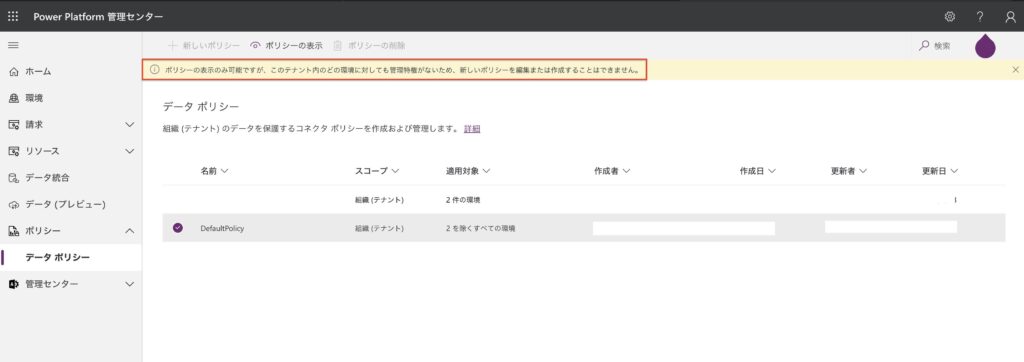Click the 2 件の環境 cell
The width and height of the screenshot is (1024, 362).
point(464,200)
